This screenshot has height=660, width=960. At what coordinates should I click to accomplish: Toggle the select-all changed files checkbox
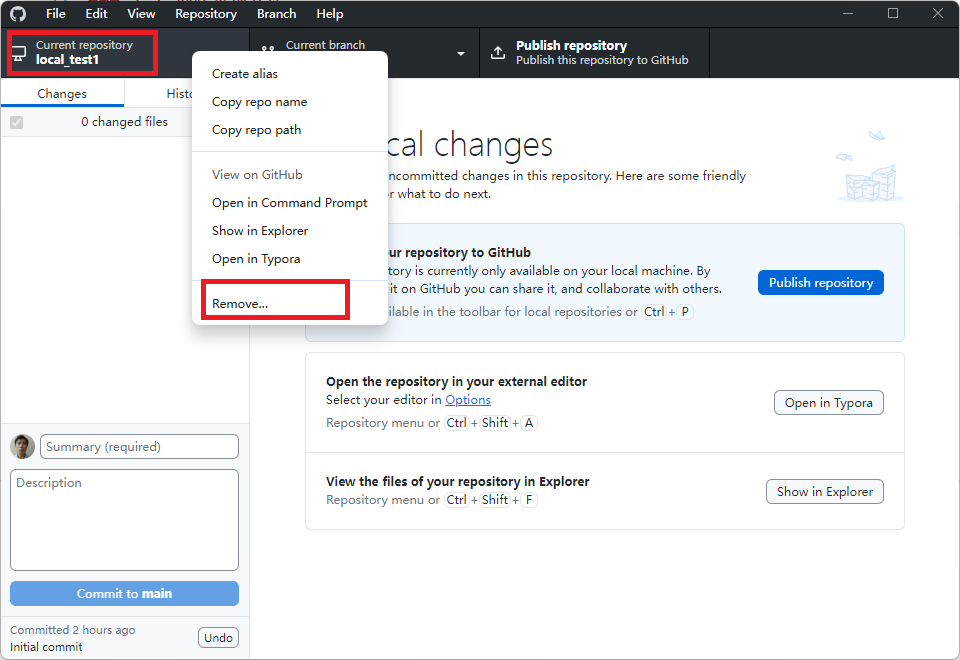16,122
